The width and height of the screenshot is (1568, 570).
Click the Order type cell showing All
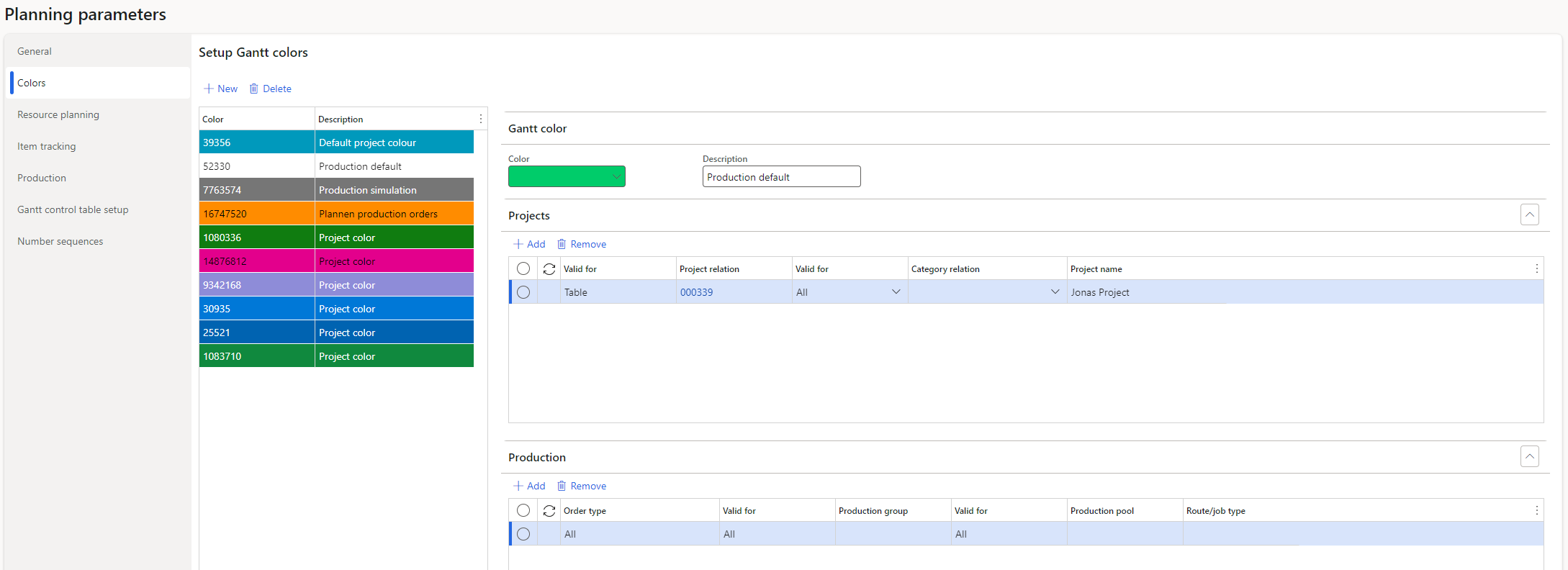(639, 534)
